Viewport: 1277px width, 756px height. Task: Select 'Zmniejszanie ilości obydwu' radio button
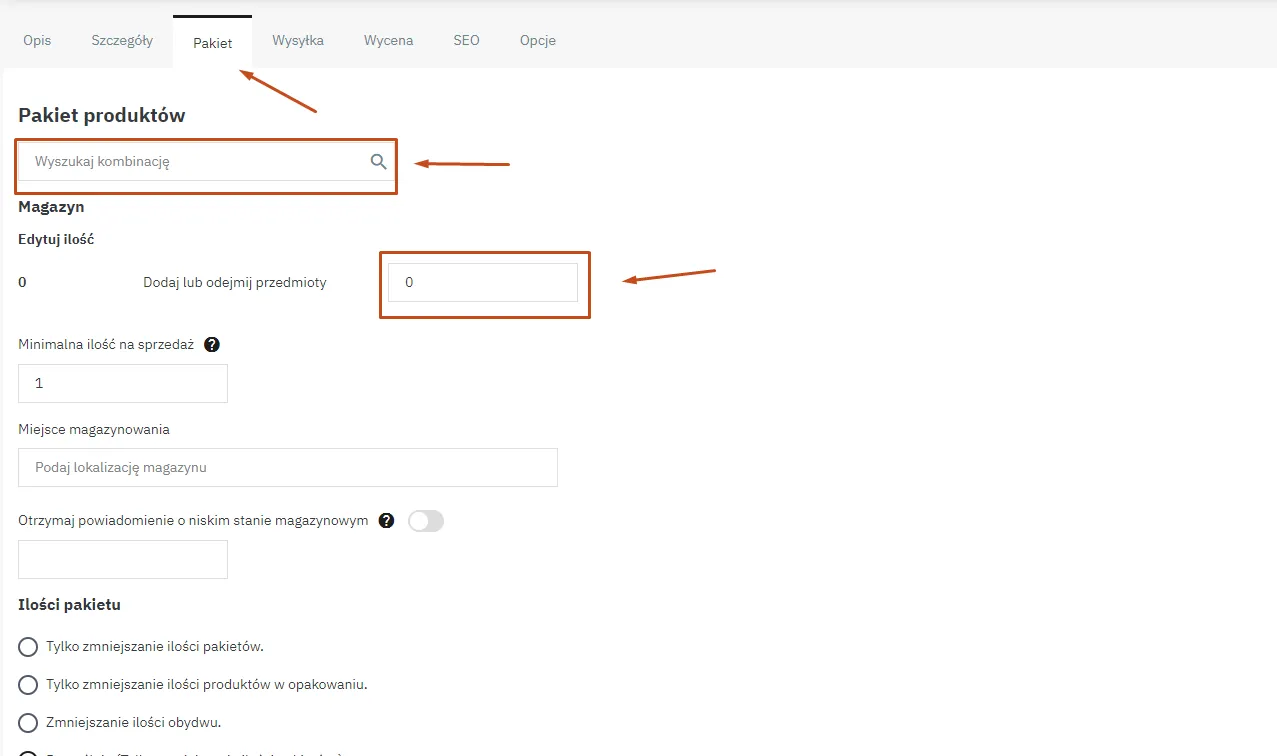(x=28, y=723)
